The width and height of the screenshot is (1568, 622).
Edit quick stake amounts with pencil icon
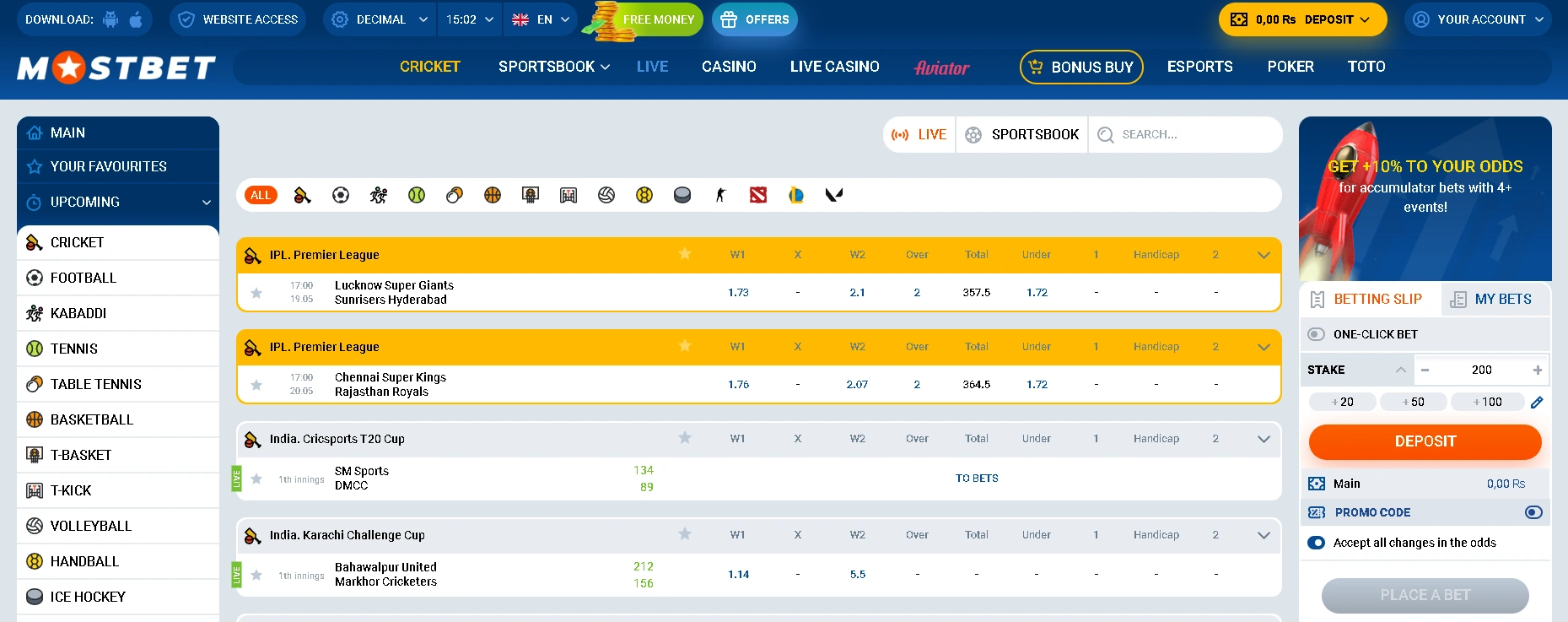click(1537, 403)
